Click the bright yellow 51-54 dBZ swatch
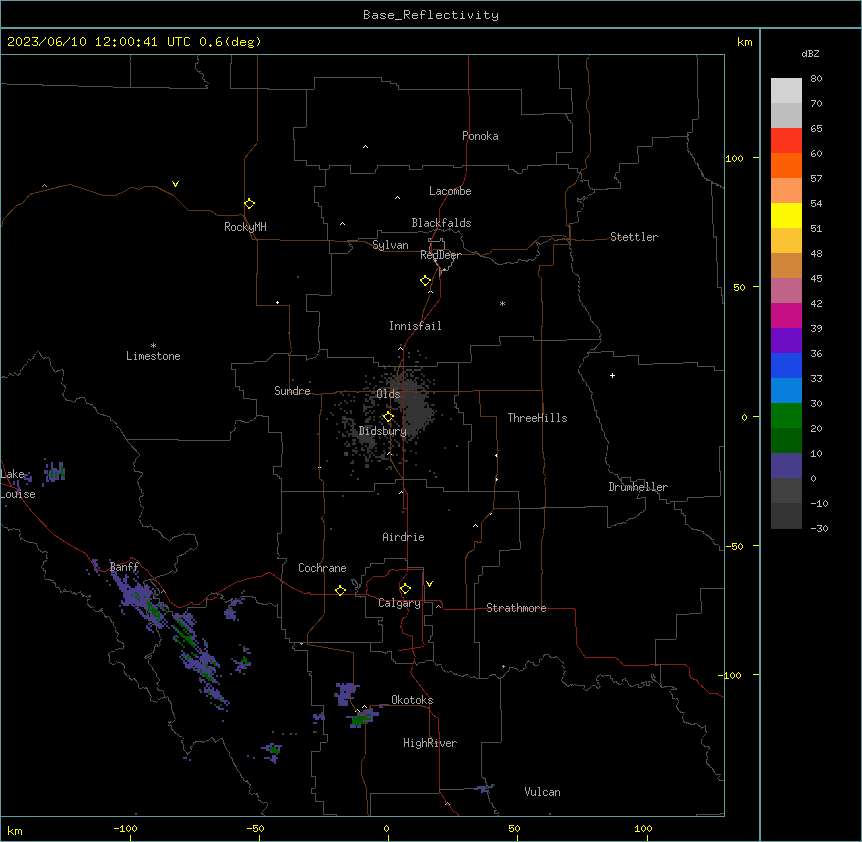Screen dimensions: 862x842 tap(786, 215)
